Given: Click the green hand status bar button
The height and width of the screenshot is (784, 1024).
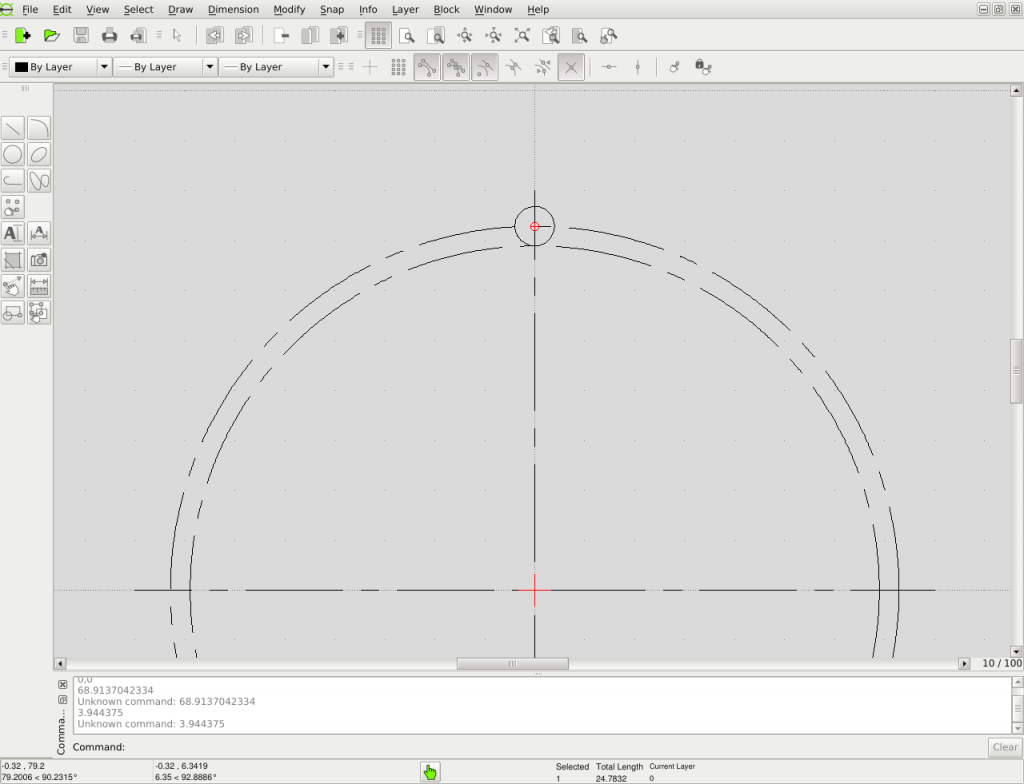Looking at the screenshot, I should tap(430, 772).
